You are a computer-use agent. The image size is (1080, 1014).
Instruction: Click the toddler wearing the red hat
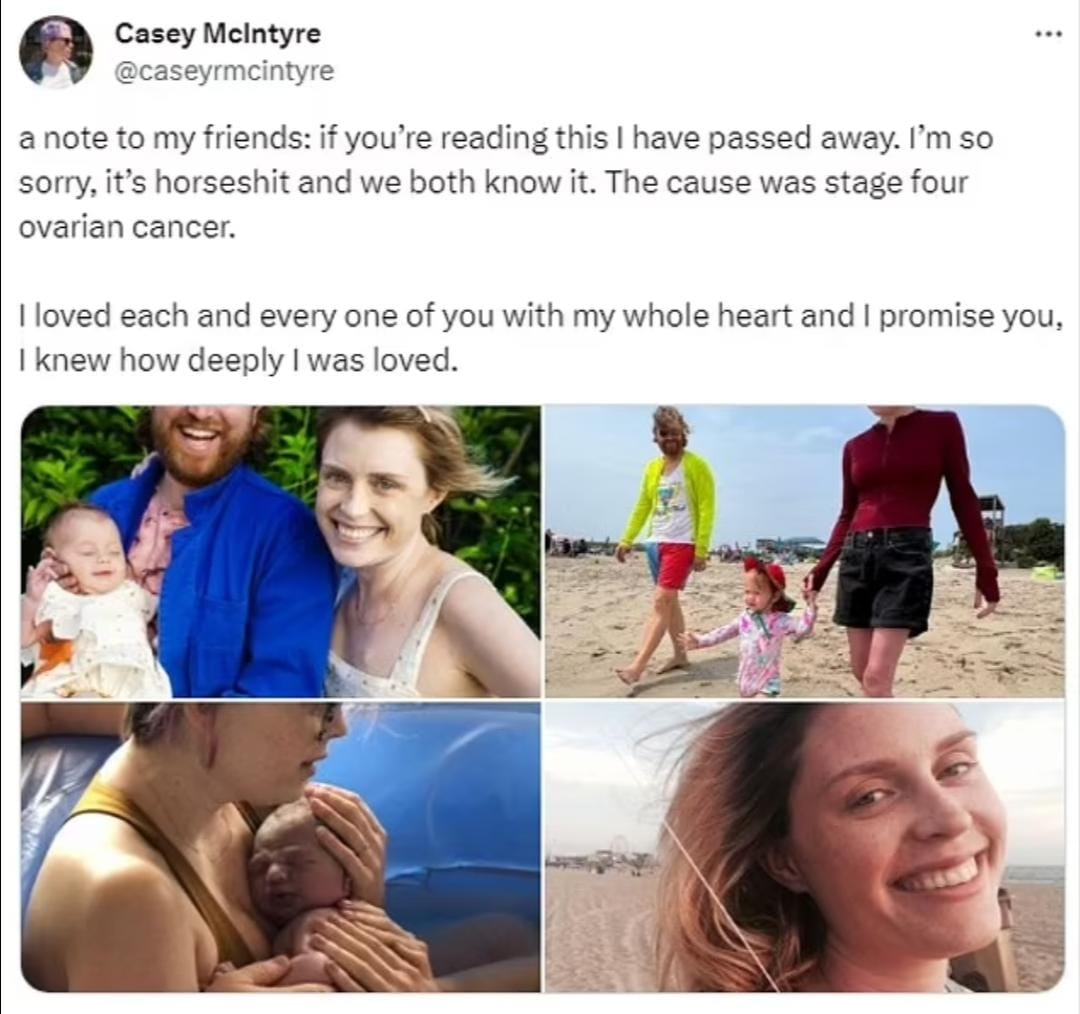coord(762,625)
